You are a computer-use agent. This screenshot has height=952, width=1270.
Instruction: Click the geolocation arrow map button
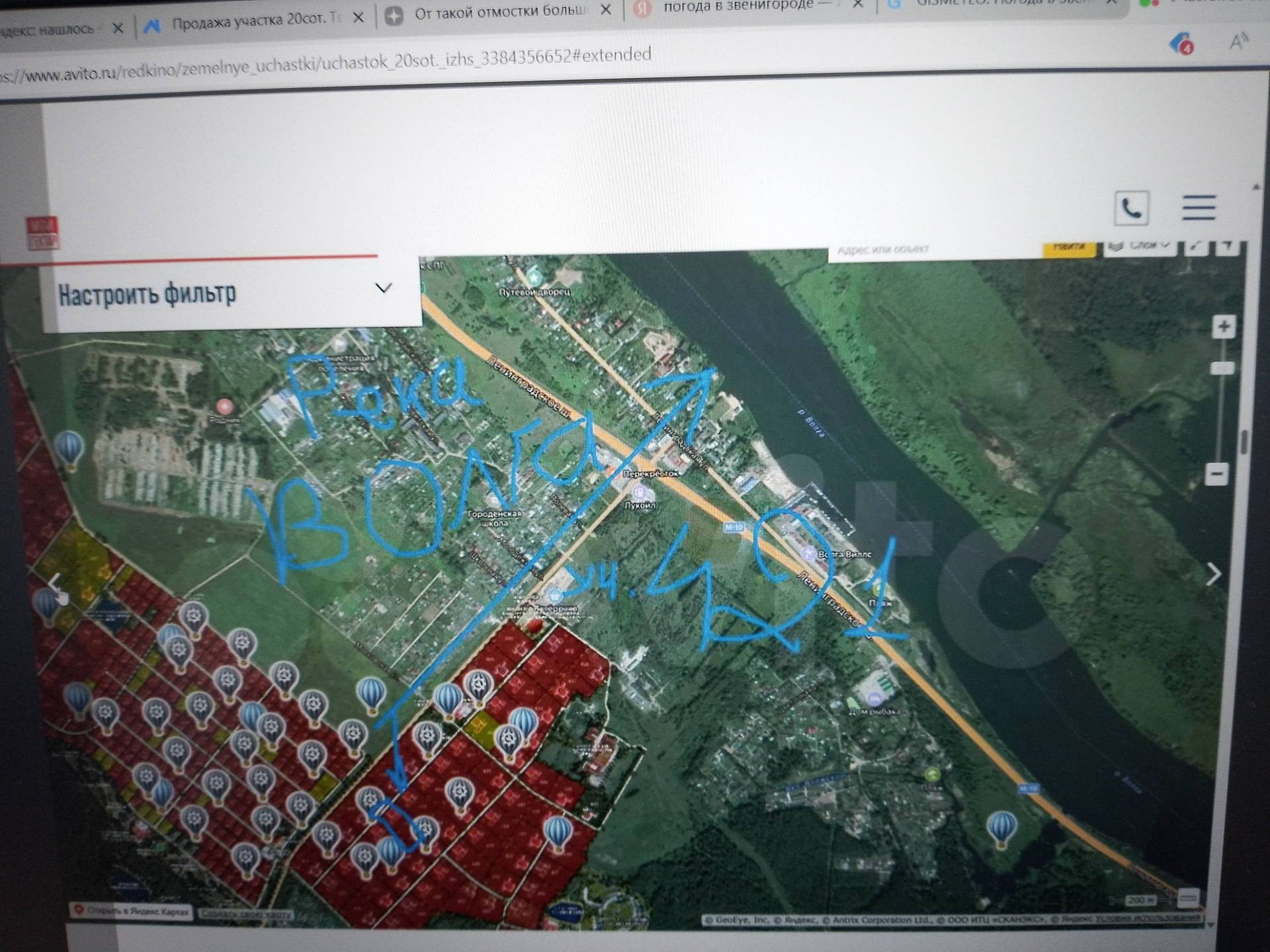1227,246
